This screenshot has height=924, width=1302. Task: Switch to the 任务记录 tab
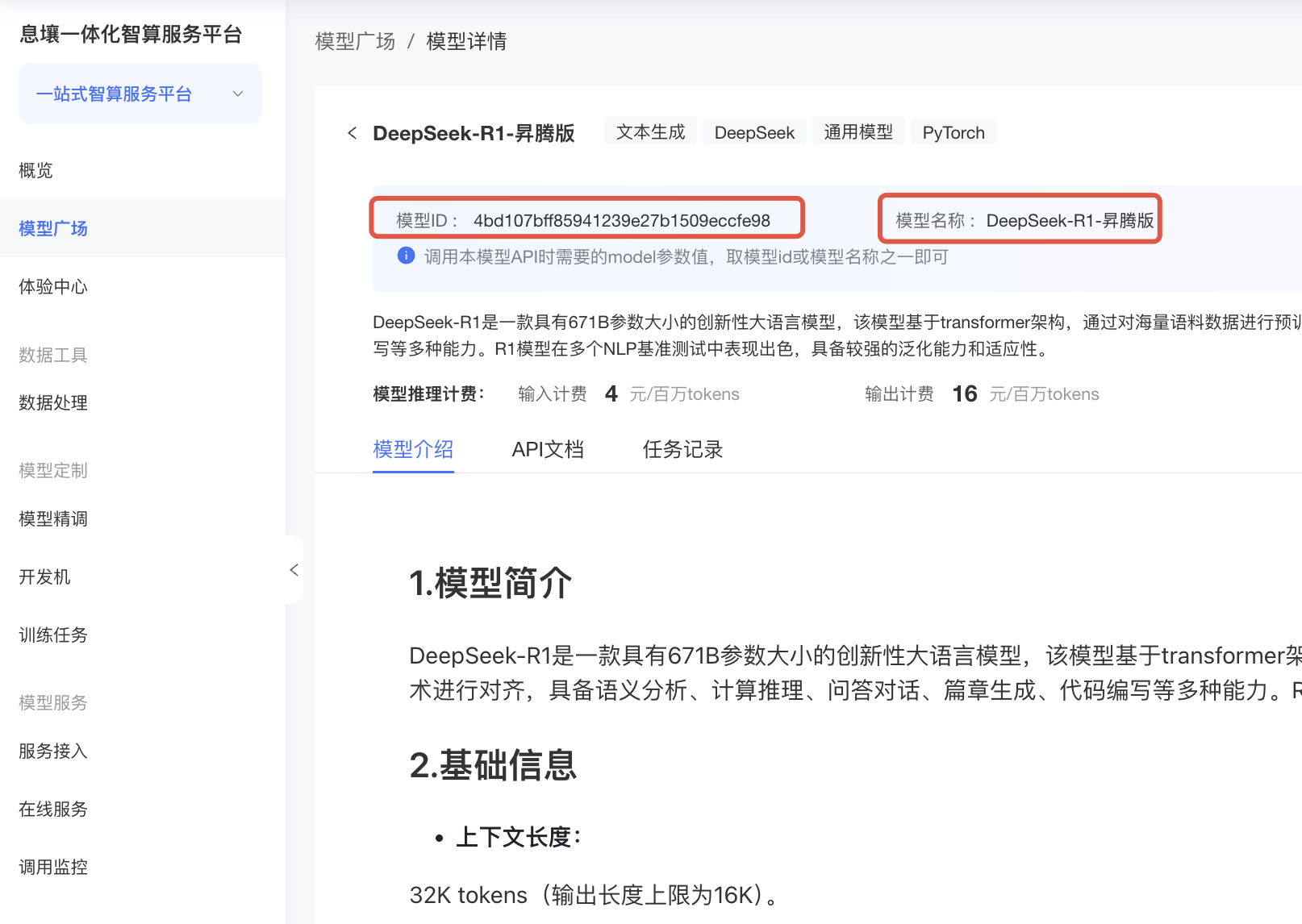coord(682,449)
